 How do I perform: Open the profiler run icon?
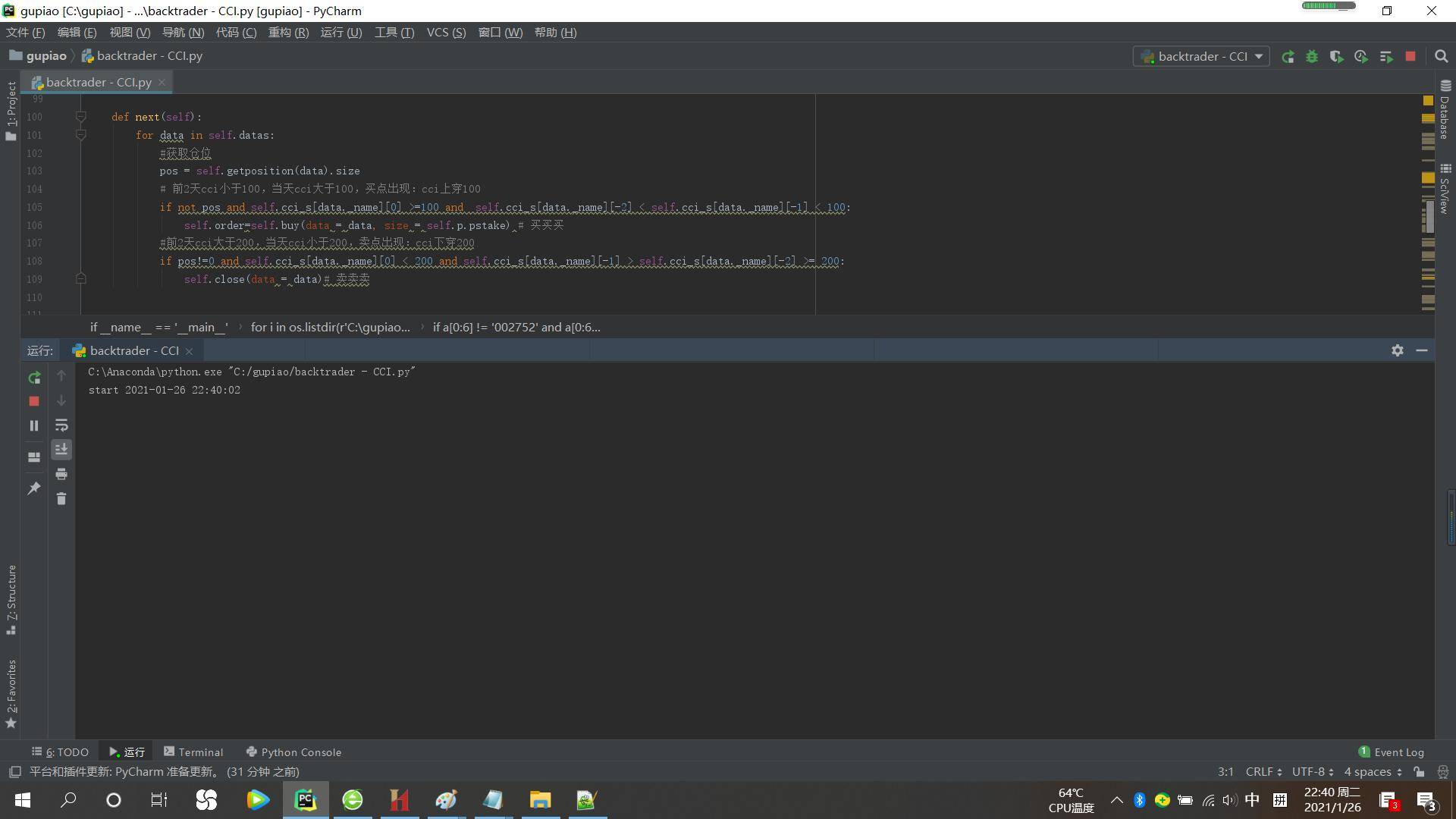coord(1361,57)
